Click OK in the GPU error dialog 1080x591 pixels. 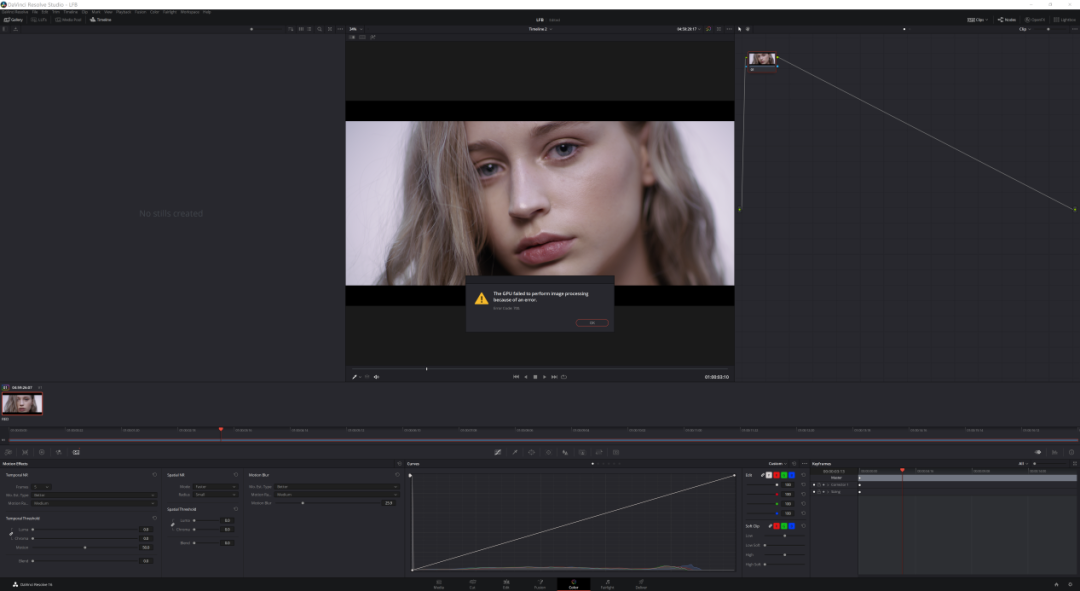[592, 322]
